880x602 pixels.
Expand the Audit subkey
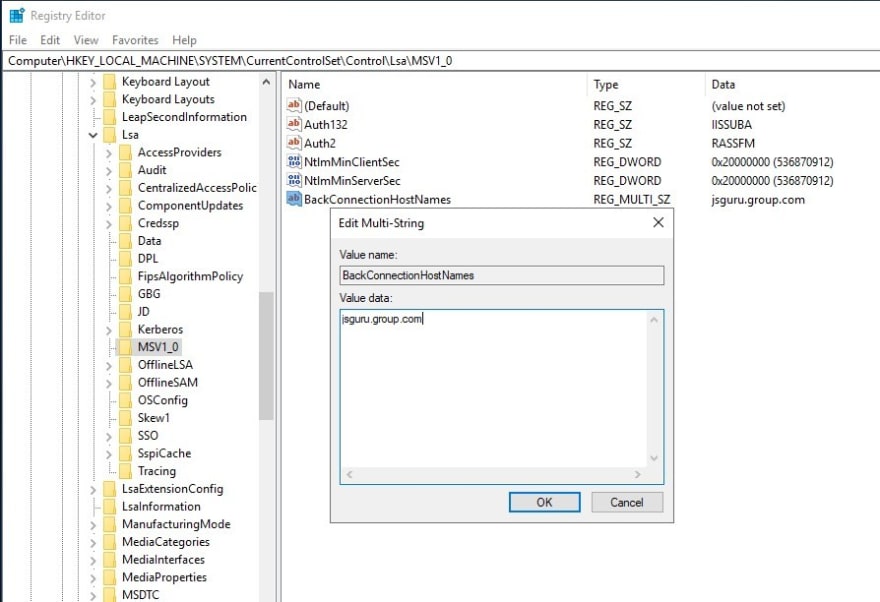coord(109,171)
